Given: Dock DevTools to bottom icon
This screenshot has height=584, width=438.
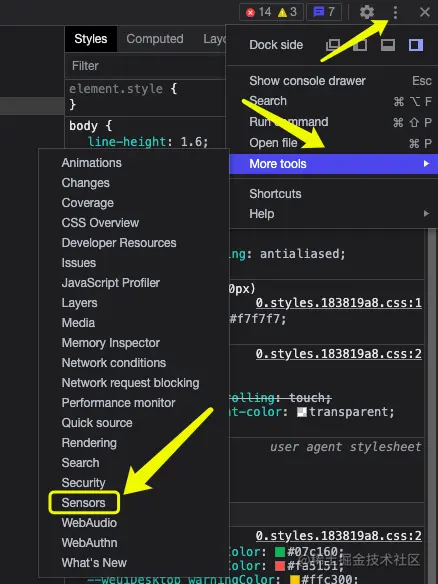Looking at the screenshot, I should point(387,45).
